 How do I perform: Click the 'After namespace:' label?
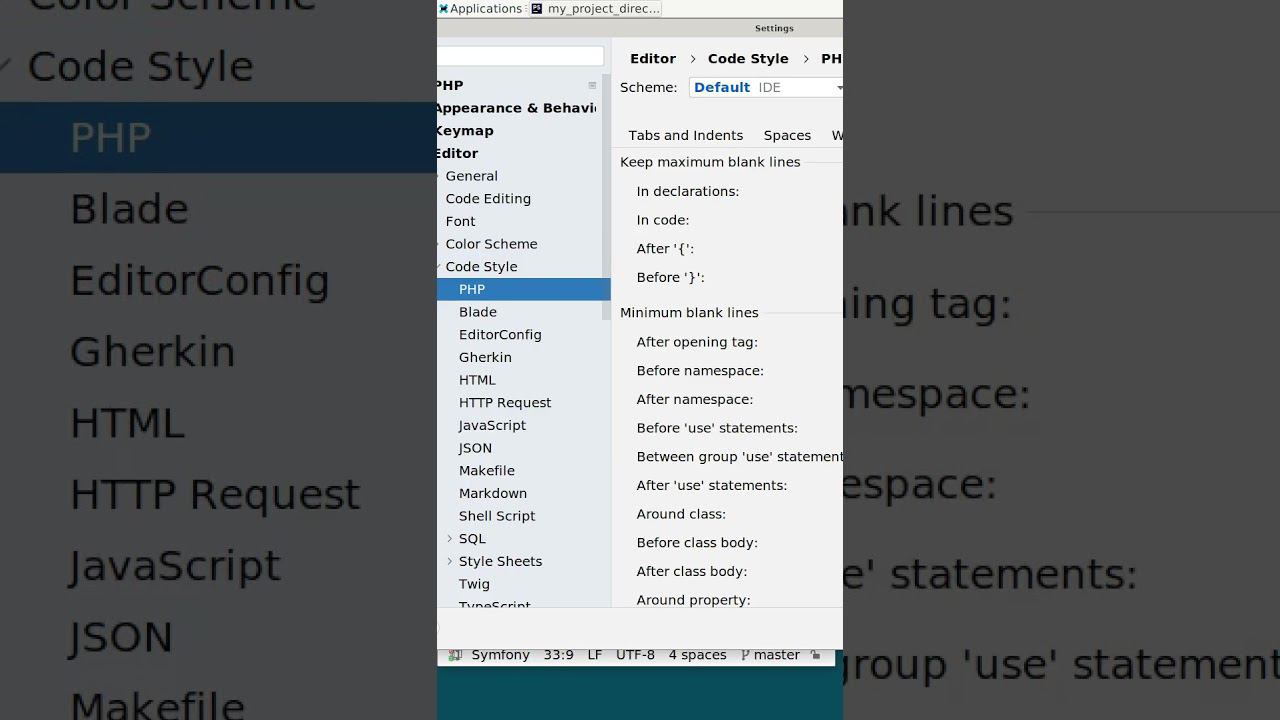click(x=695, y=399)
